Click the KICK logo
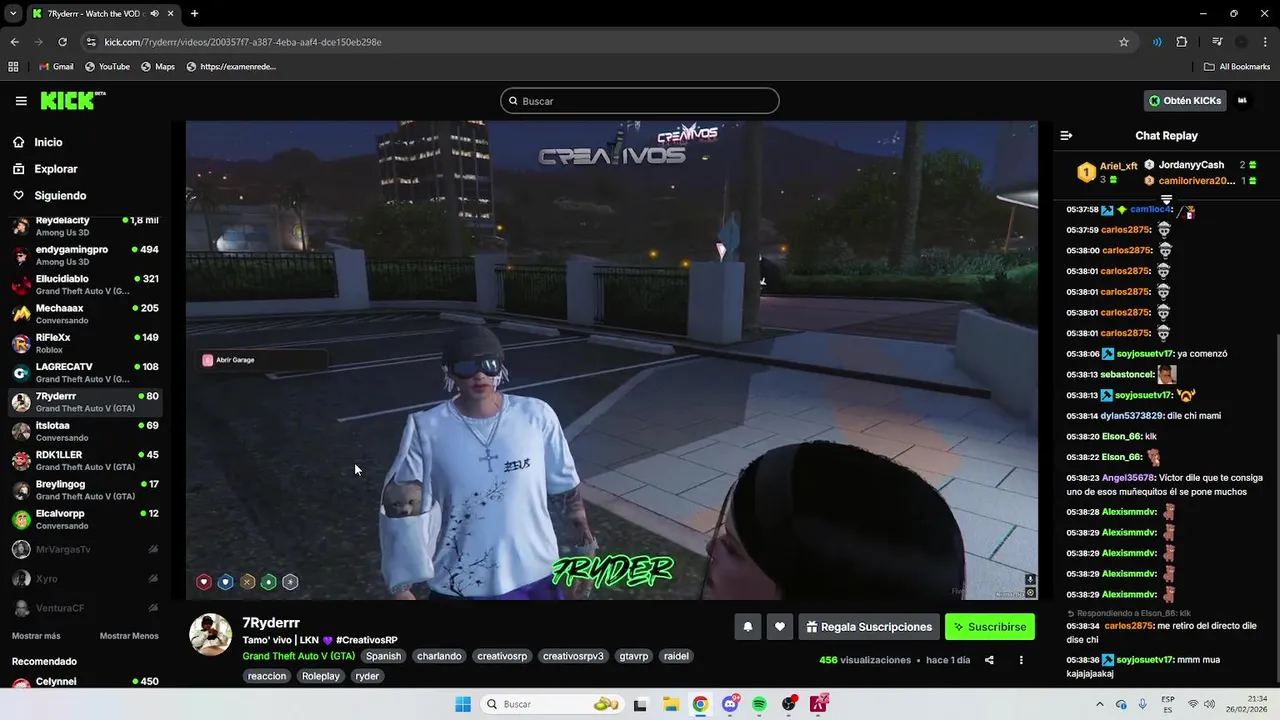The height and width of the screenshot is (720, 1280). point(72,100)
